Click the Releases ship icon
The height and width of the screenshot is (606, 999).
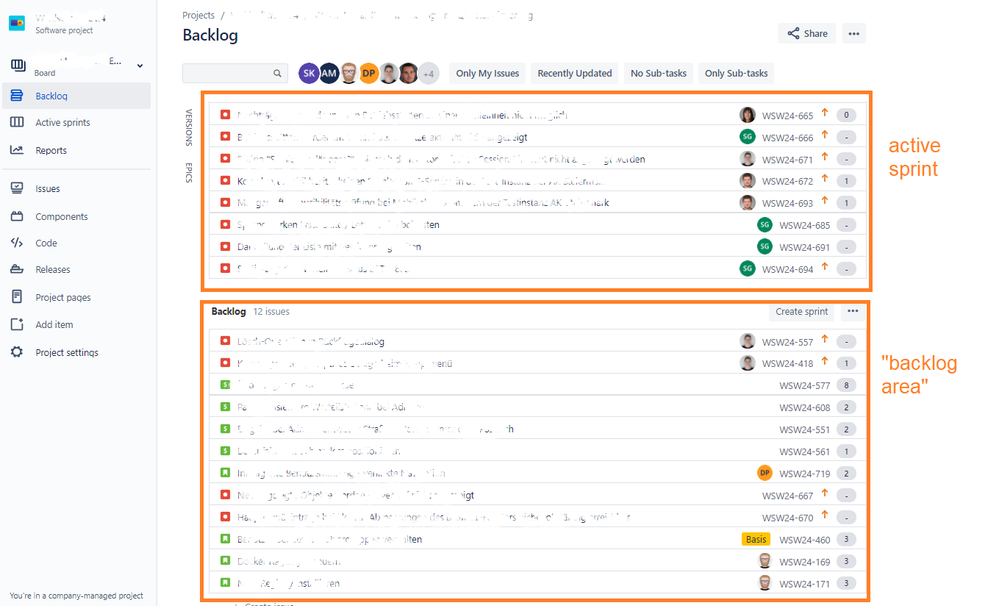pyautogui.click(x=17, y=270)
